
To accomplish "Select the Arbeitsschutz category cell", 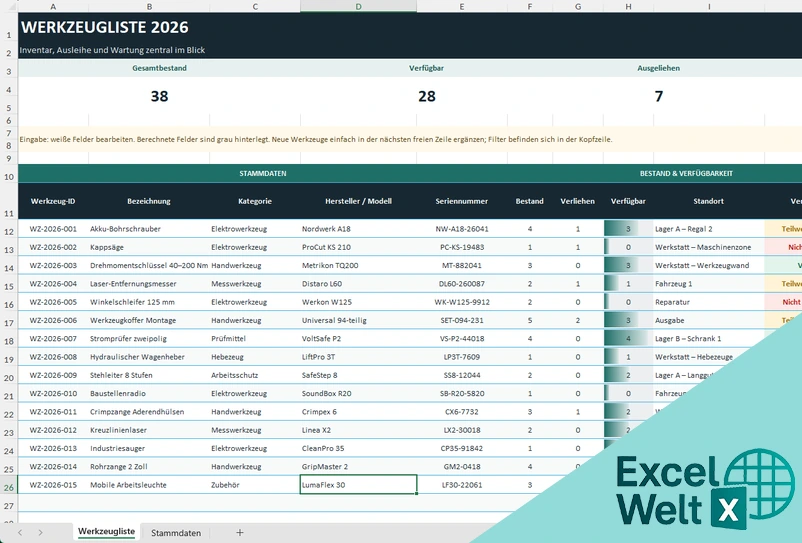I will (255, 375).
